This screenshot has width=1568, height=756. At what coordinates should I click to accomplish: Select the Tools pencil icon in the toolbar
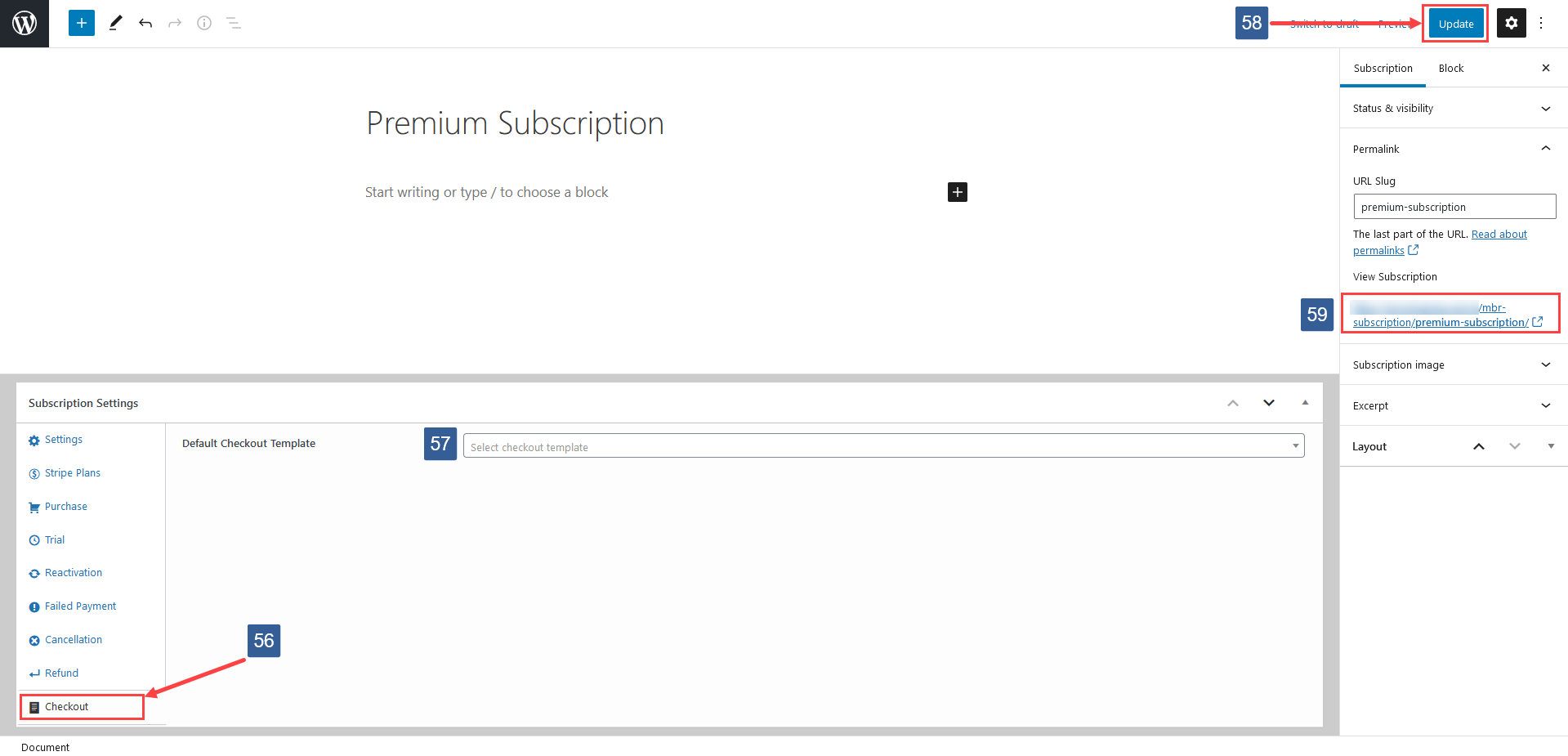point(114,23)
